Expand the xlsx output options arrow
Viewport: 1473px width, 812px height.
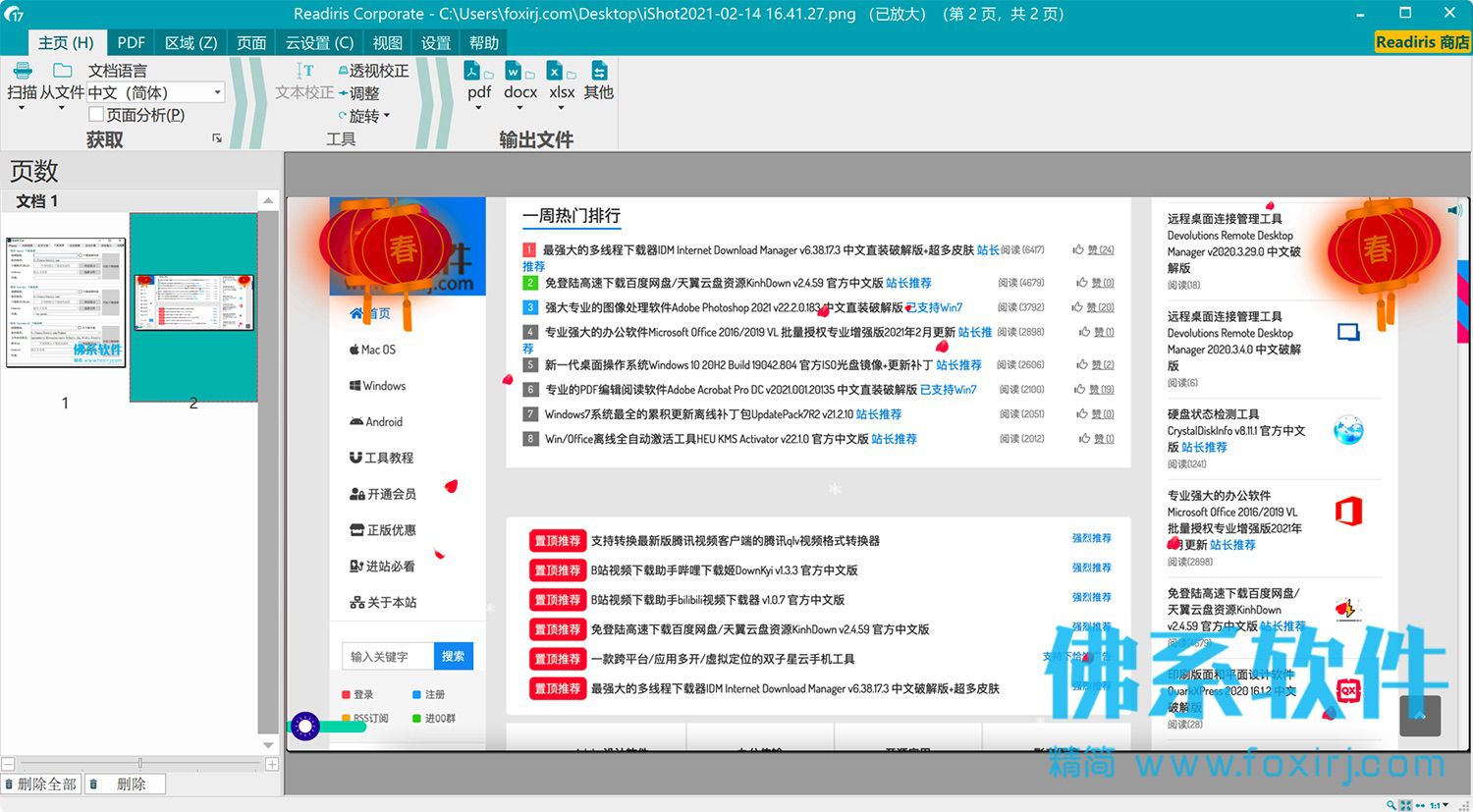561,107
